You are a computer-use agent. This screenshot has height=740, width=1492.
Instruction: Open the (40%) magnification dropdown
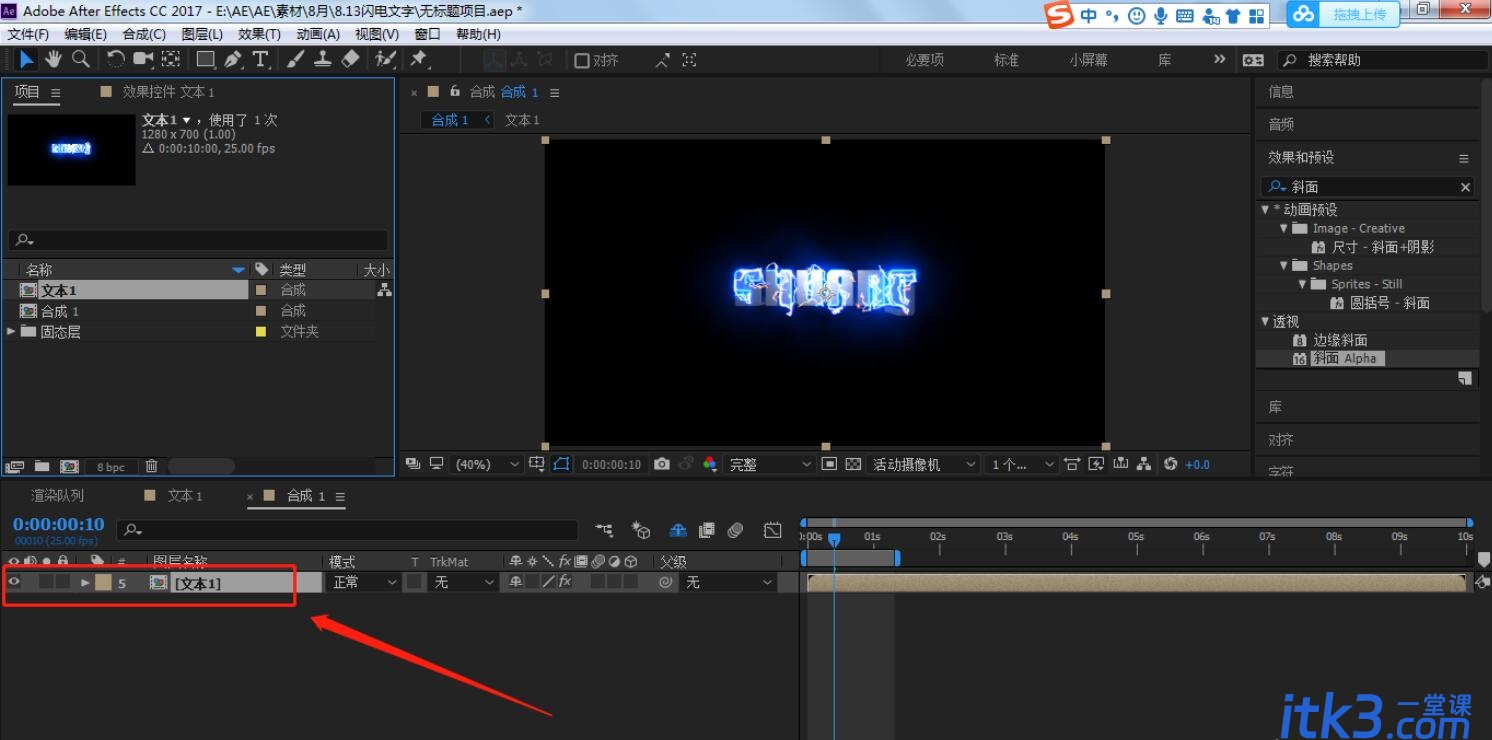point(488,464)
